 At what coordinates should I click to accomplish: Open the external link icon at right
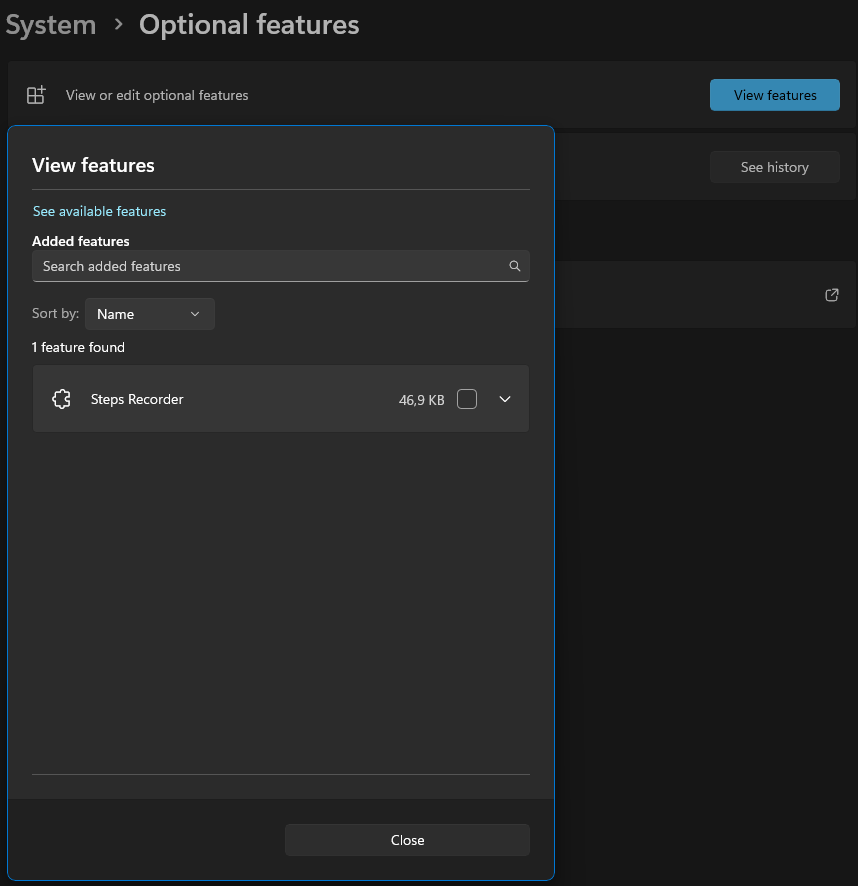tap(831, 295)
